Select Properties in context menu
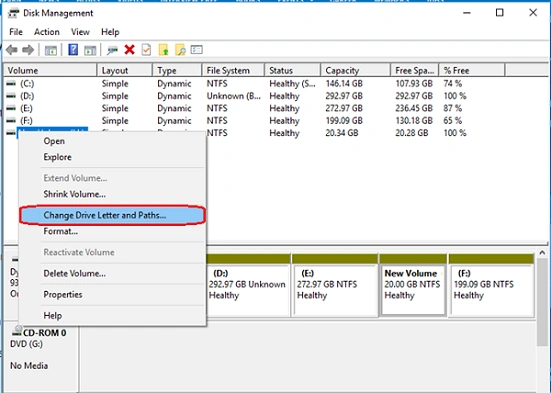 (x=112, y=295)
